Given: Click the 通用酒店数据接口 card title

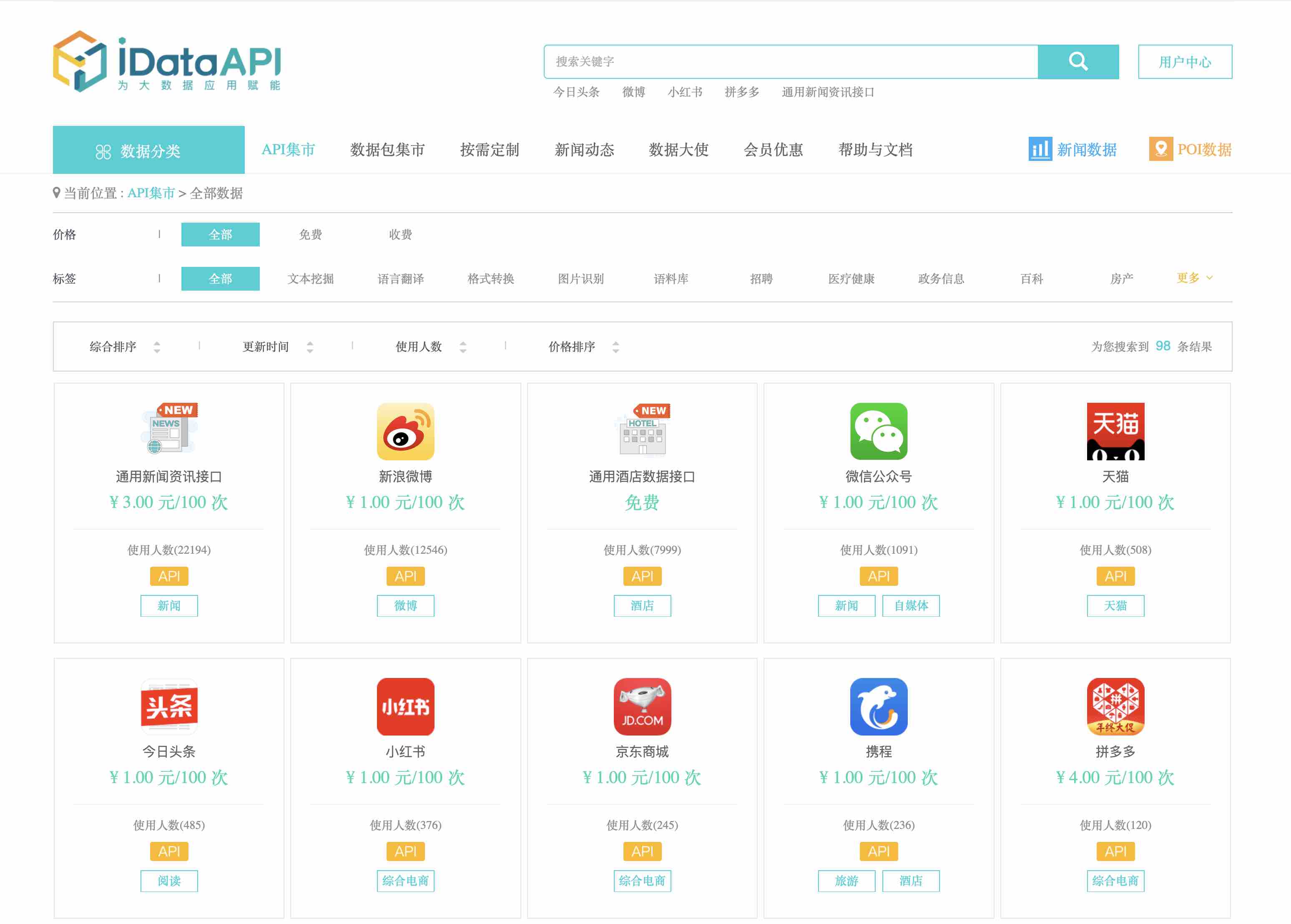Looking at the screenshot, I should (642, 476).
